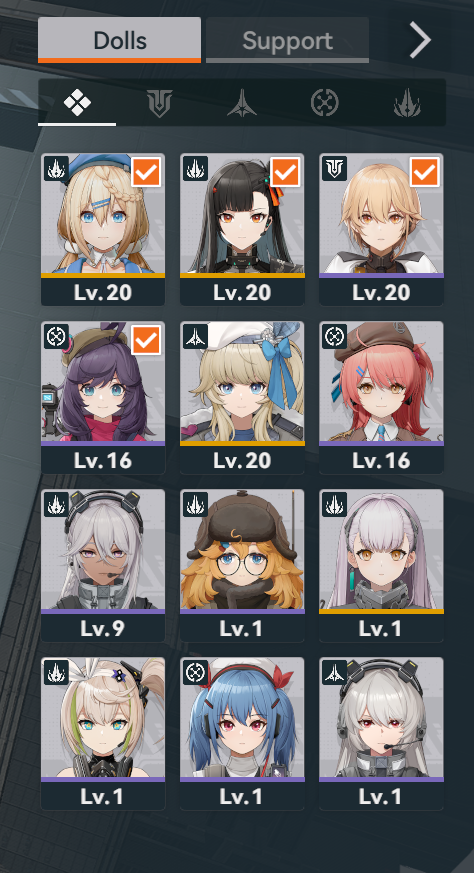Filter dolls by triple-spike class icon
The image size is (474, 873).
pyautogui.click(x=407, y=104)
